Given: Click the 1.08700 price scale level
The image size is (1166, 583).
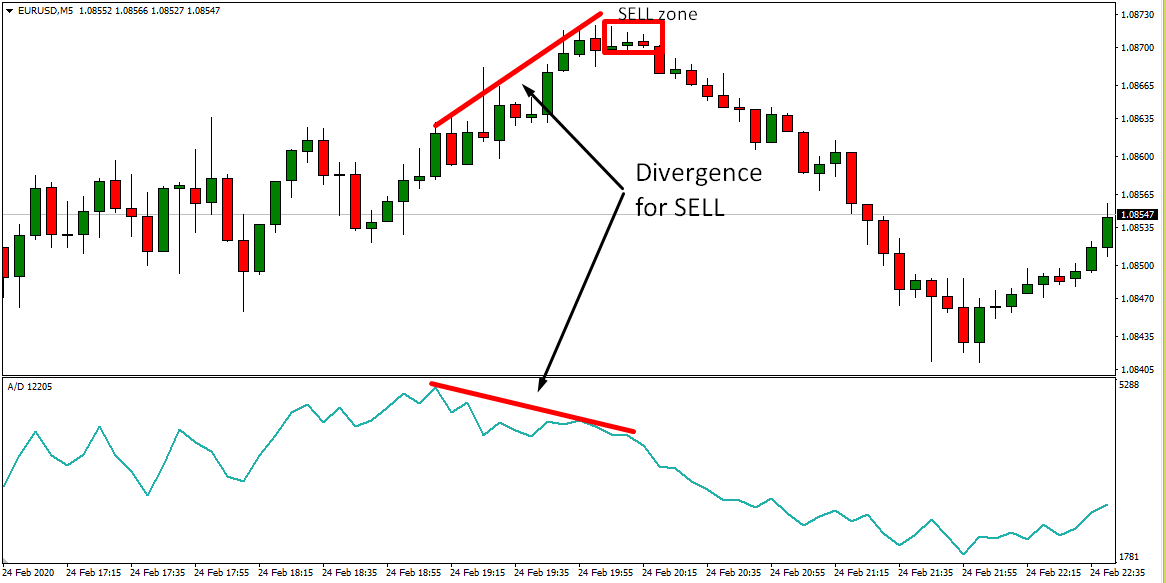Looking at the screenshot, I should click(x=1139, y=47).
